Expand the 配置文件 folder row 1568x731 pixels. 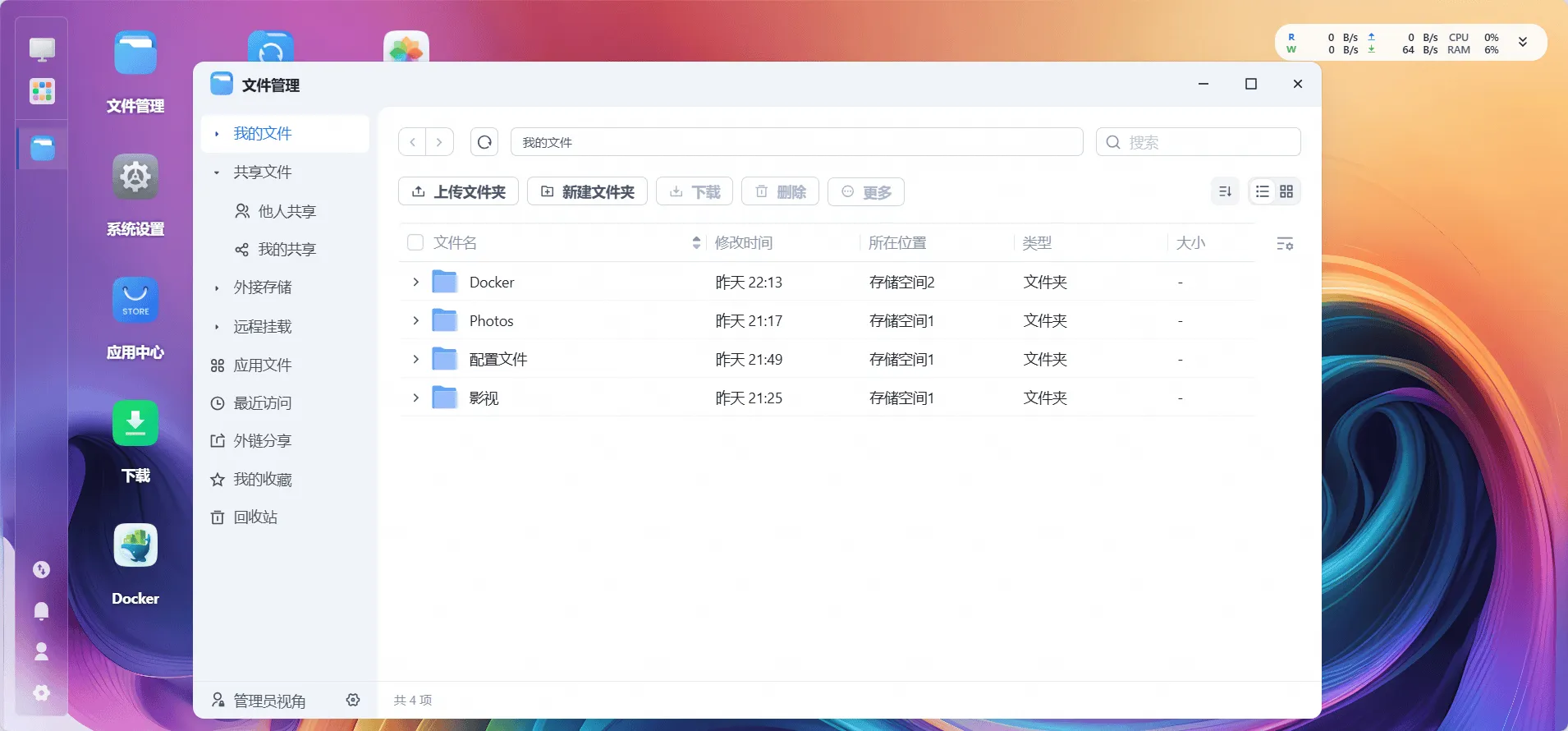coord(415,359)
